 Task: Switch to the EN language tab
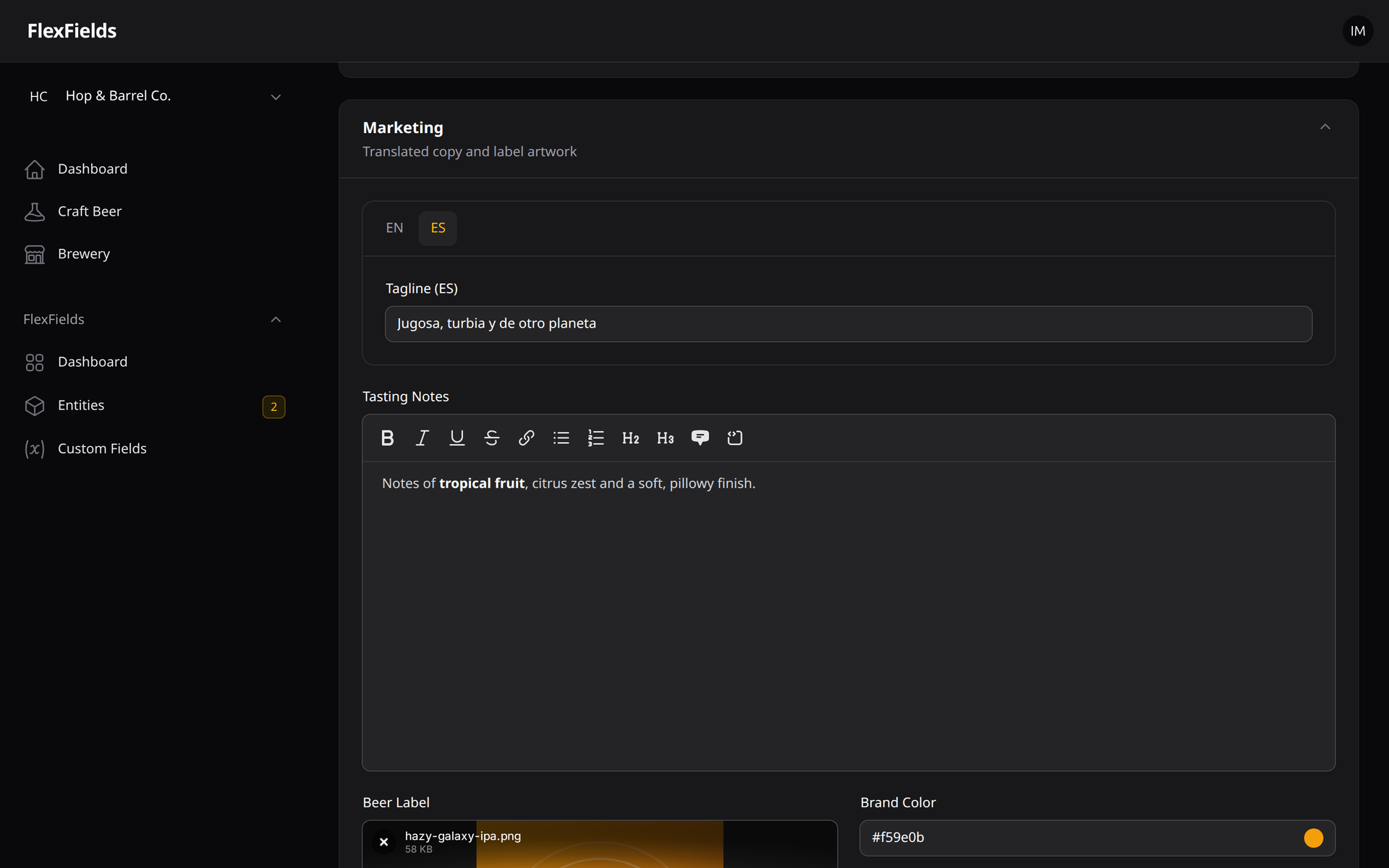tap(394, 229)
